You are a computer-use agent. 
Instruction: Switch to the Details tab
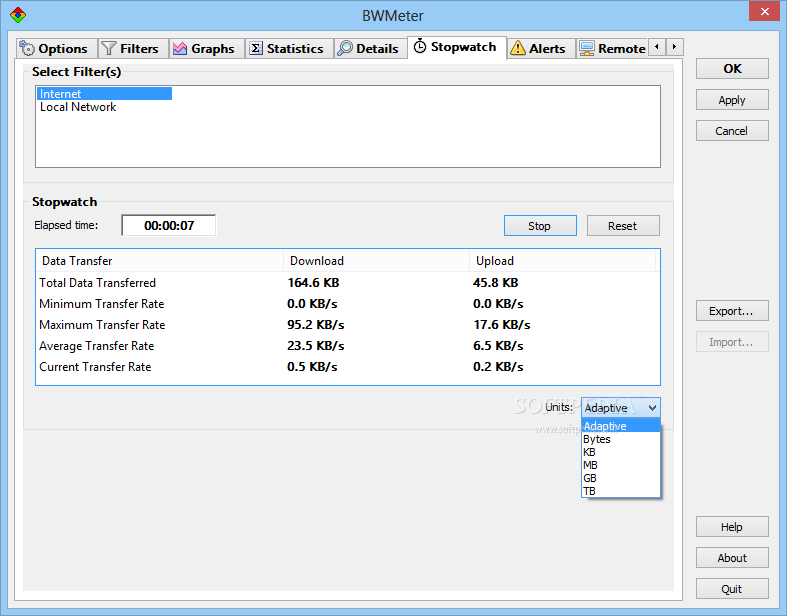coord(370,49)
